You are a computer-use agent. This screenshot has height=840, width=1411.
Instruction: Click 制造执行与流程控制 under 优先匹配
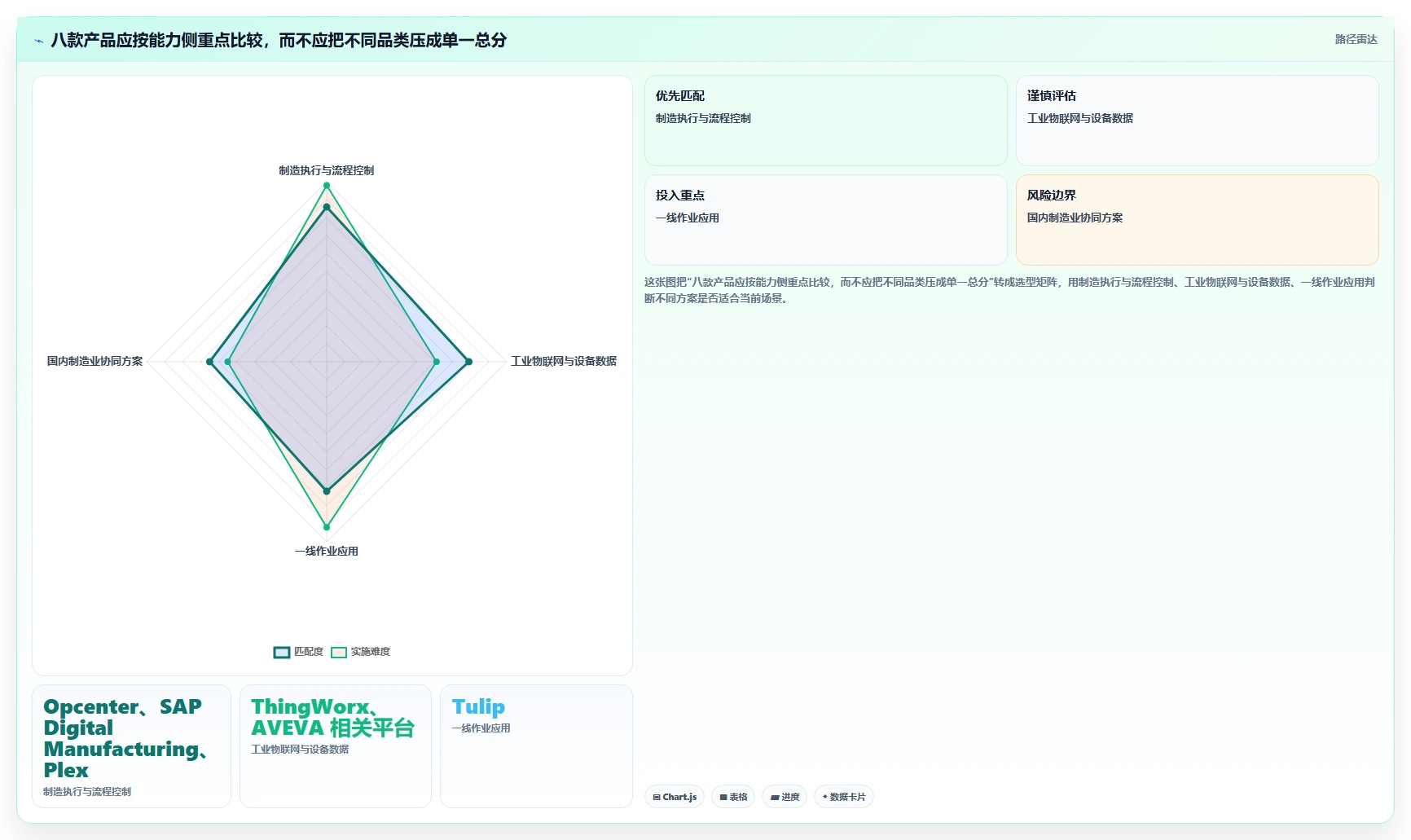[x=703, y=118]
